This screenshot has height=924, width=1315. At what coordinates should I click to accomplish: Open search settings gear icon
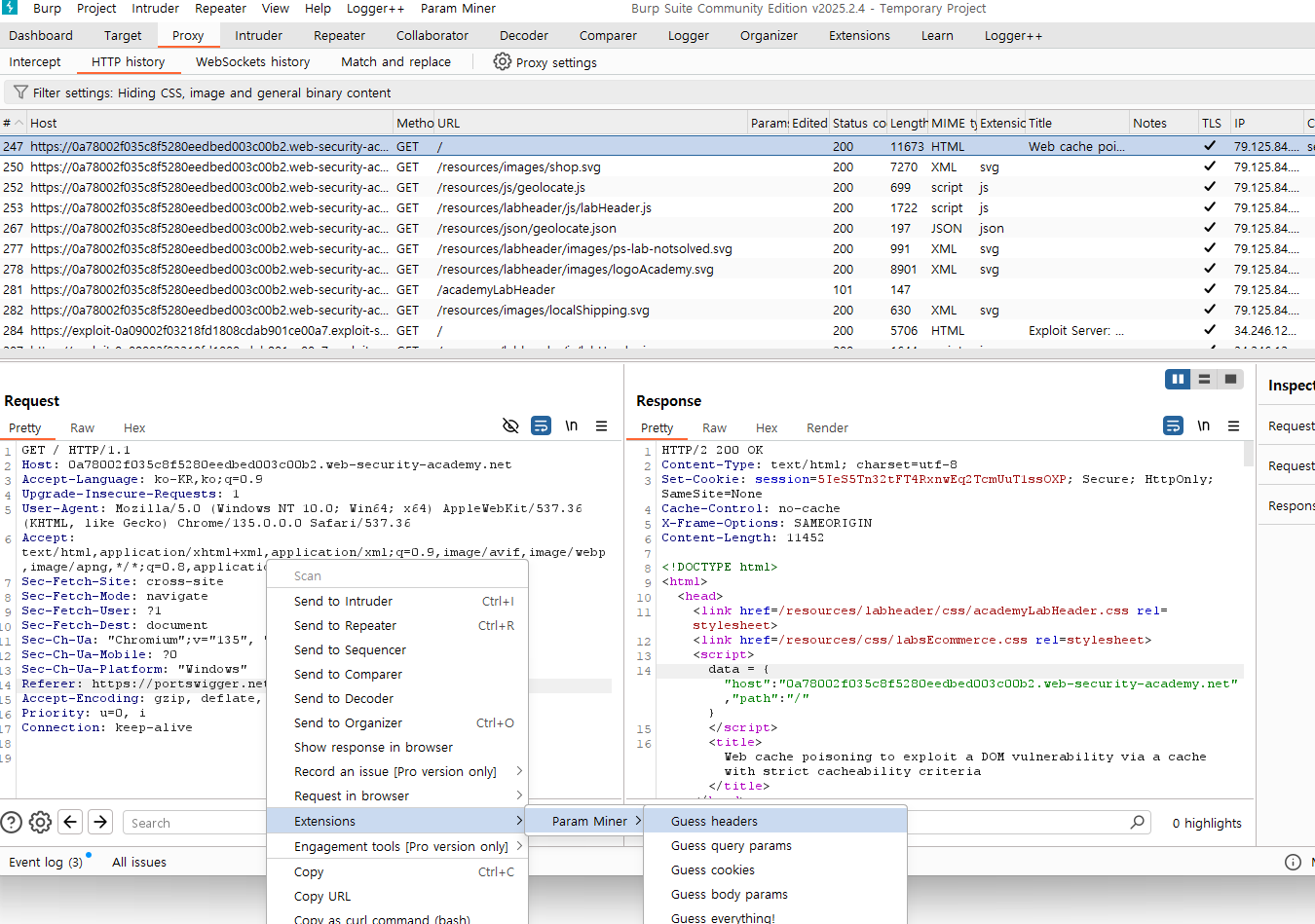coord(40,822)
